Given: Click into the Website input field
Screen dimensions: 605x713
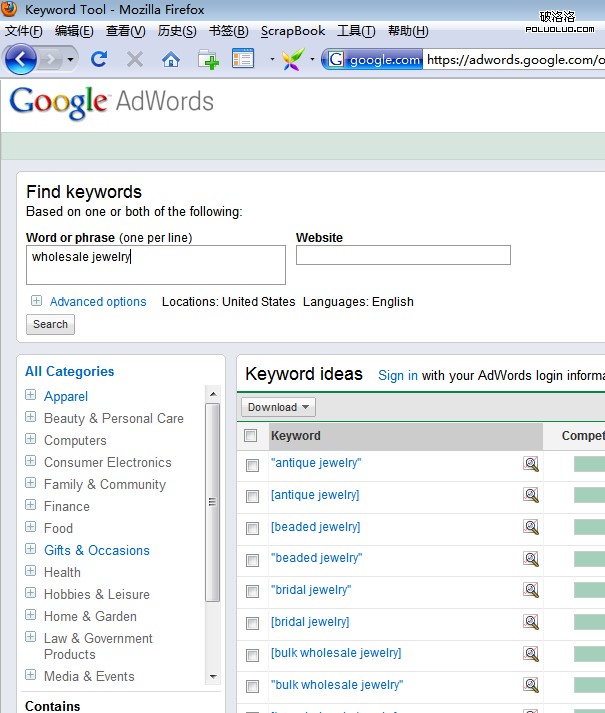Looking at the screenshot, I should coord(403,256).
